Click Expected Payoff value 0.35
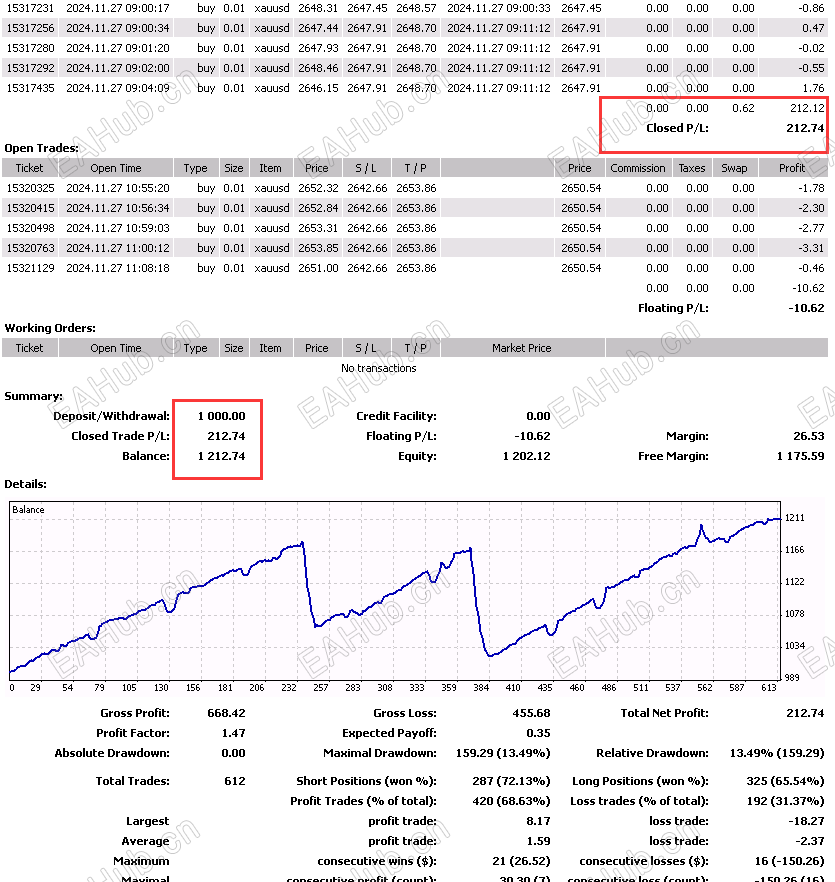Image resolution: width=835 pixels, height=882 pixels. 538,733
